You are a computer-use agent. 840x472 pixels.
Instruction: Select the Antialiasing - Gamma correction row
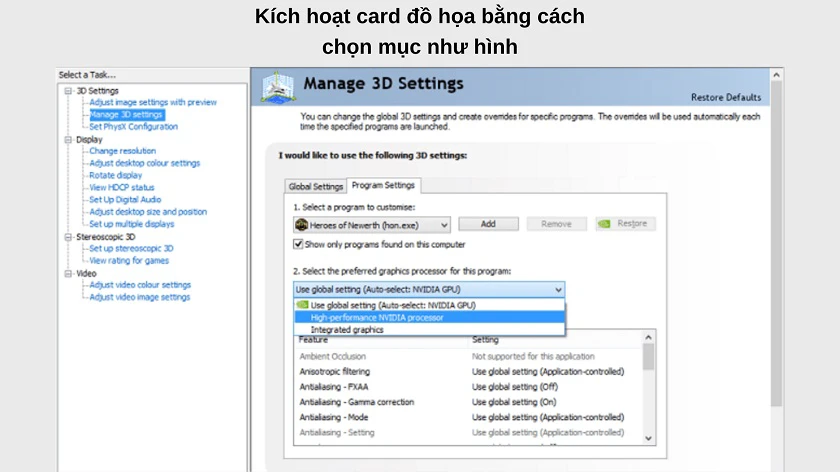pyautogui.click(x=468, y=402)
